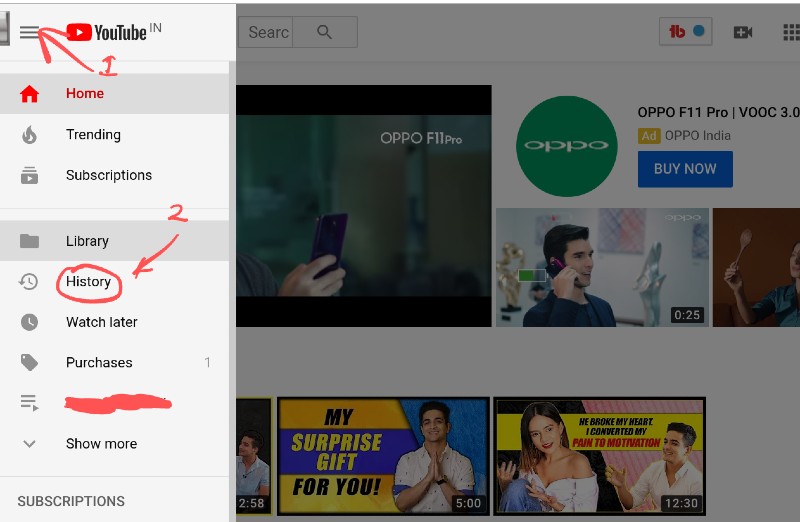
Task: Click the green OPPO channel logo
Action: pyautogui.click(x=566, y=146)
